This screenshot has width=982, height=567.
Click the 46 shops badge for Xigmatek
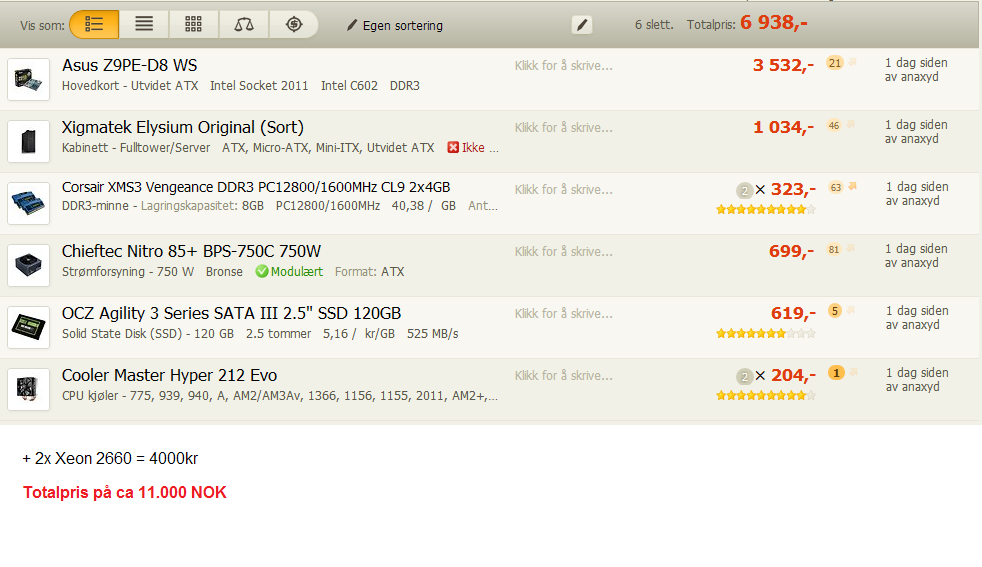click(x=834, y=125)
